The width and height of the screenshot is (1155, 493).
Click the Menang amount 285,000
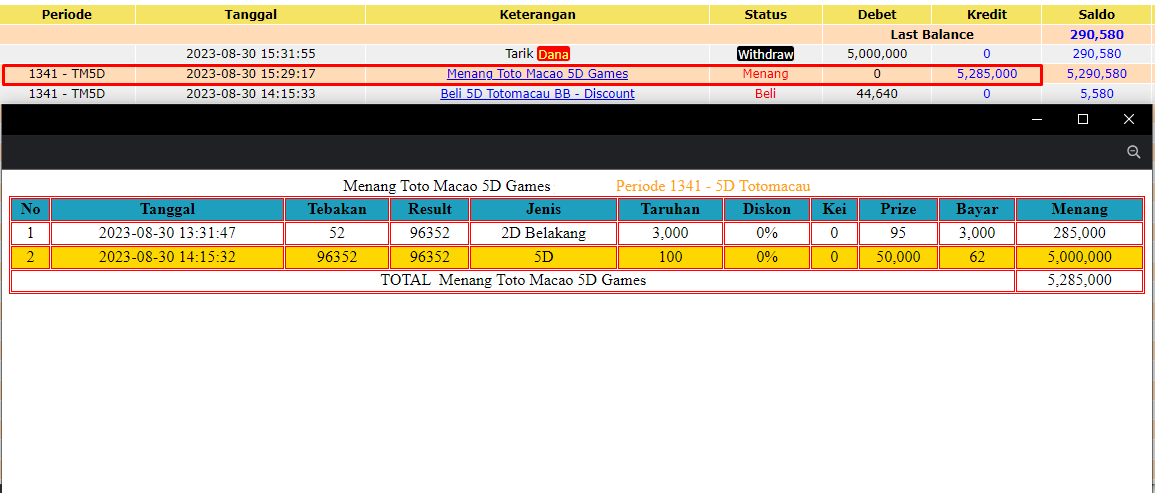[x=1079, y=234]
